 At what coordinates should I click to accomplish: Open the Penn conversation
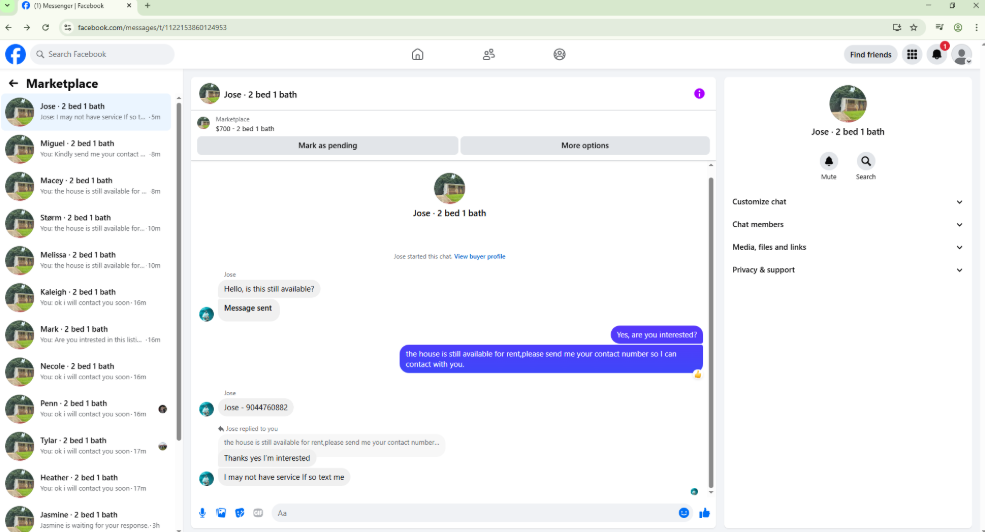(86, 408)
